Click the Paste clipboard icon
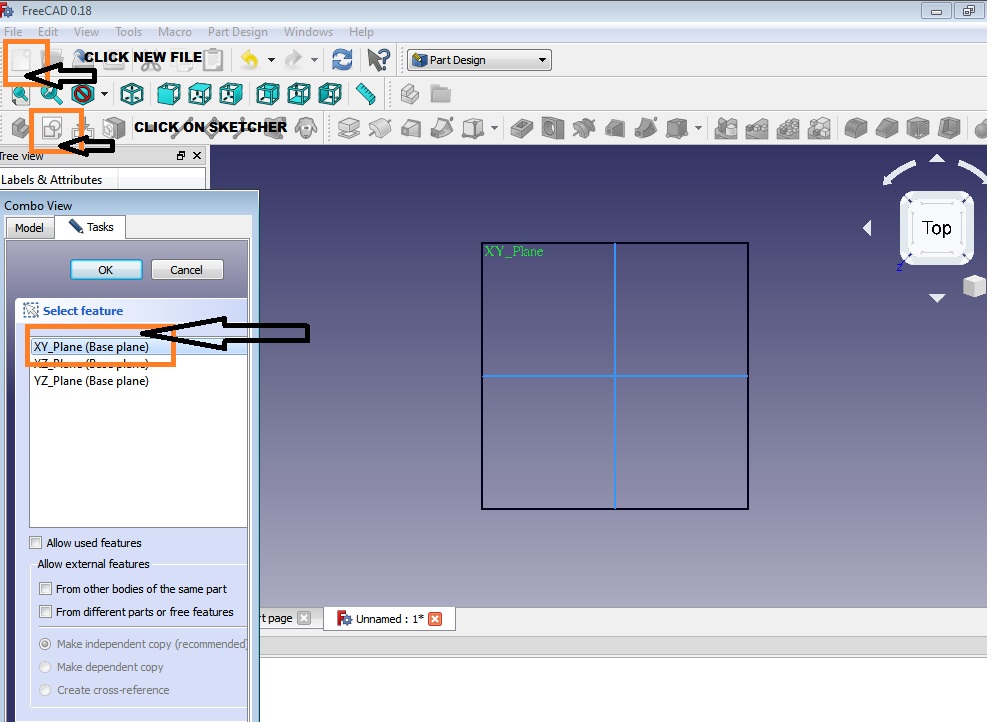This screenshot has width=994, height=722. click(x=214, y=60)
